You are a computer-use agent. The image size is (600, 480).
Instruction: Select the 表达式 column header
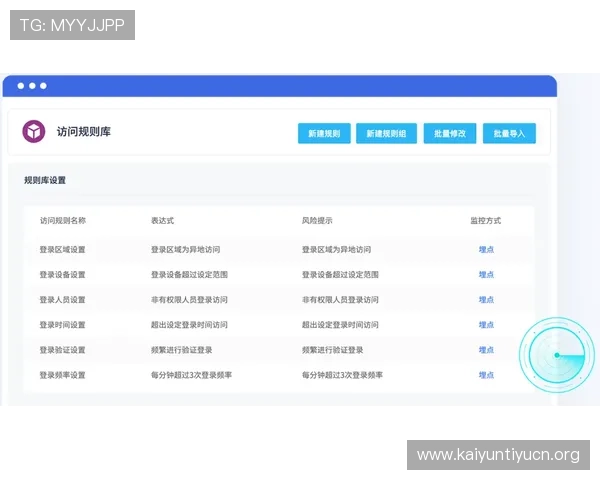point(162,220)
